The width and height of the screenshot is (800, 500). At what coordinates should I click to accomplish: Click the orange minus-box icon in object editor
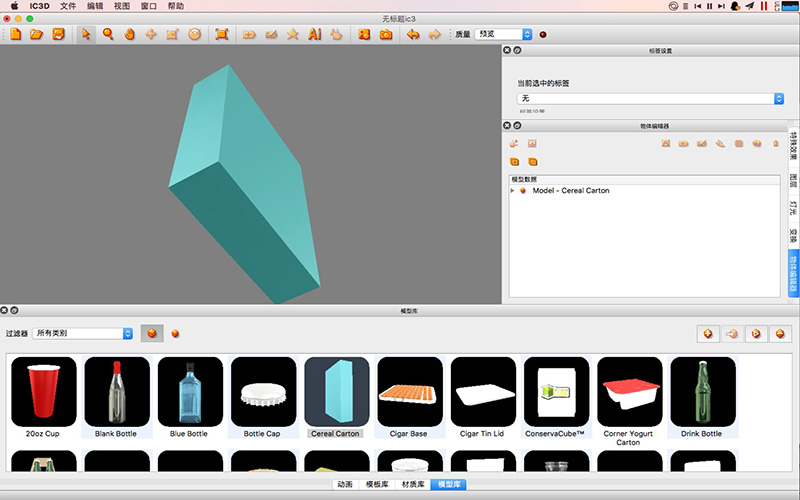pyautogui.click(x=533, y=162)
